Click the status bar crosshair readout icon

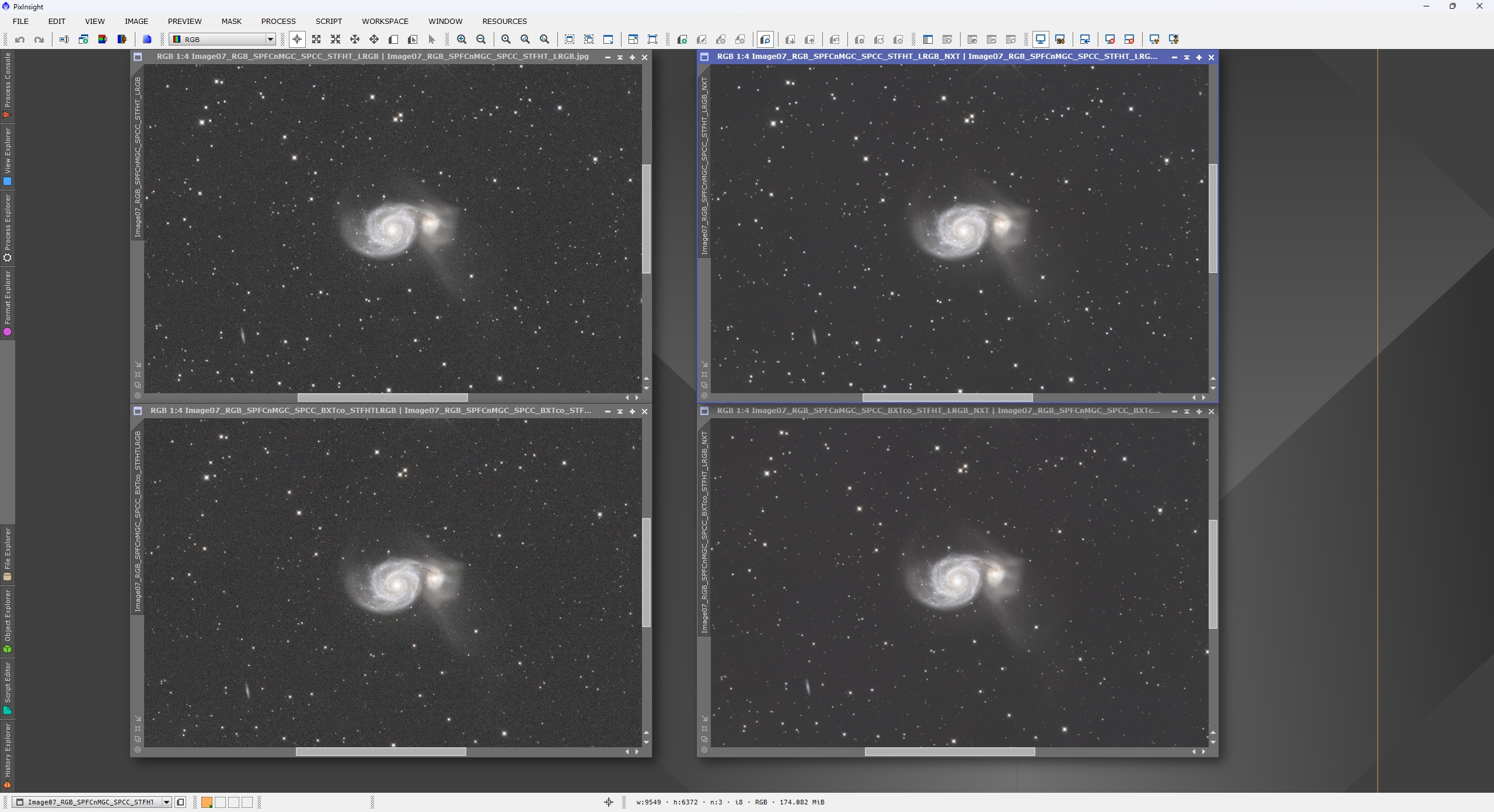pos(609,802)
